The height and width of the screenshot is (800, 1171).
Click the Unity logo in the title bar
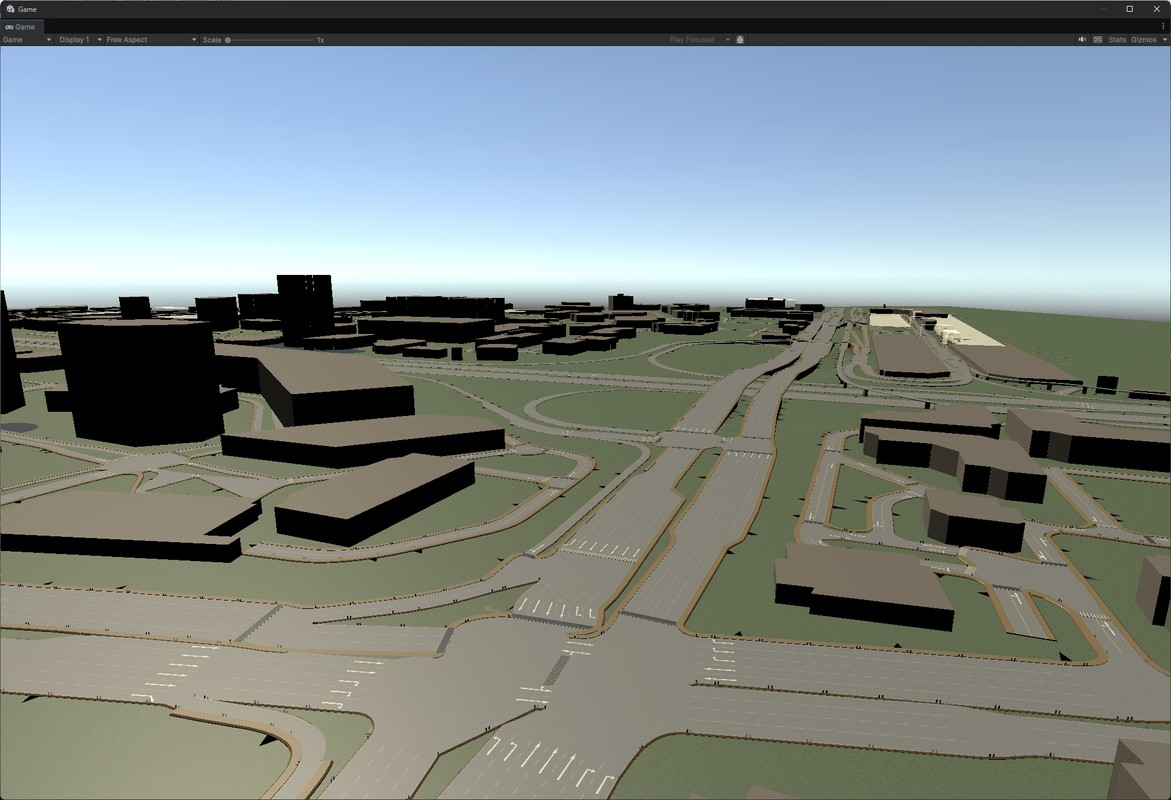10,9
